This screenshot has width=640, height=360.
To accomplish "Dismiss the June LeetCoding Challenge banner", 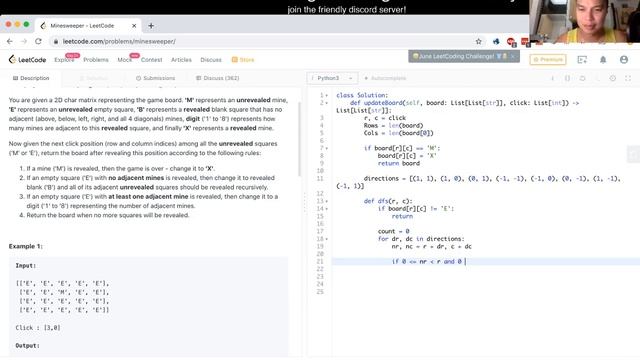I will 513,56.
